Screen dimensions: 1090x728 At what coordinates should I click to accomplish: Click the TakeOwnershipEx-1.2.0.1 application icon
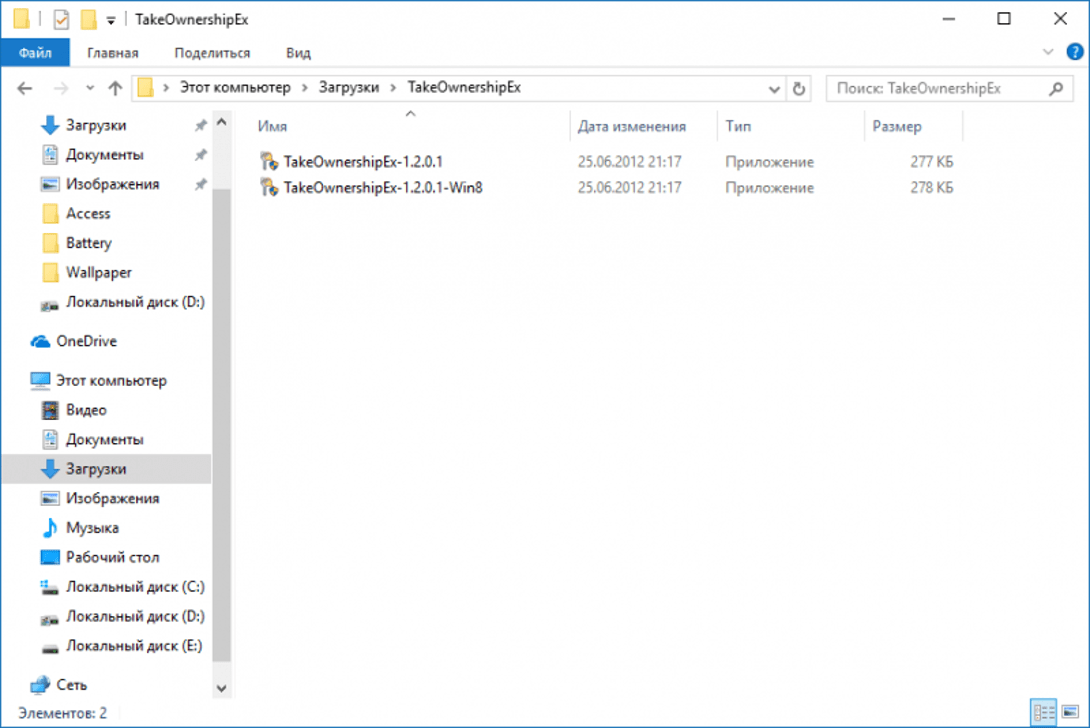268,161
